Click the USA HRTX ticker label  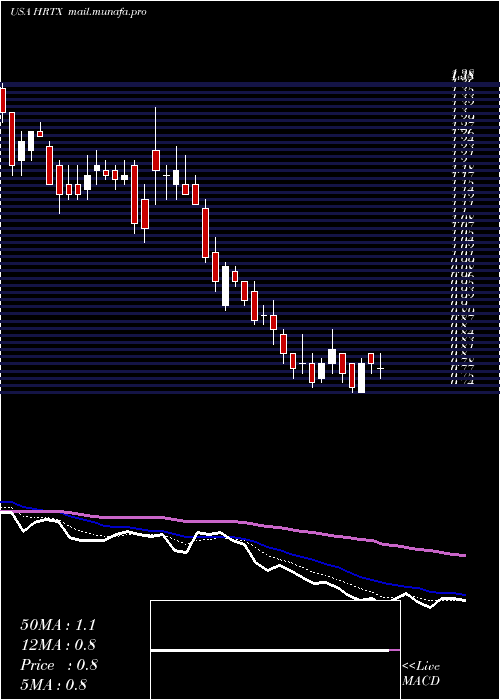coord(37,12)
